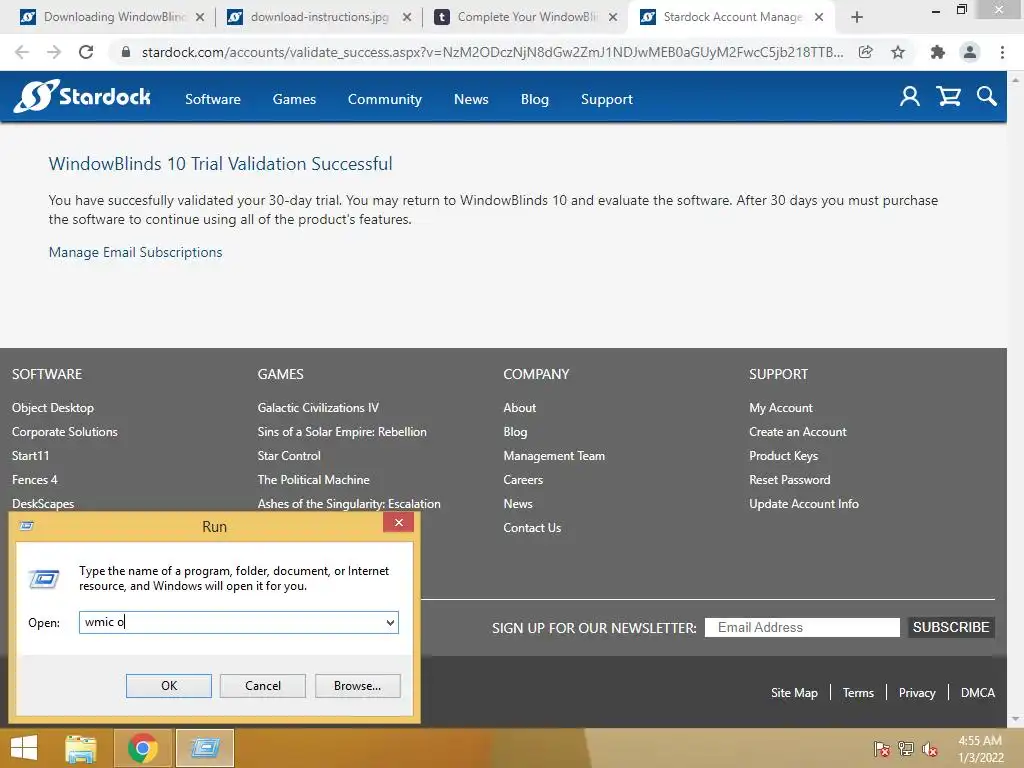Open News in the Stardock top nav

pos(472,99)
